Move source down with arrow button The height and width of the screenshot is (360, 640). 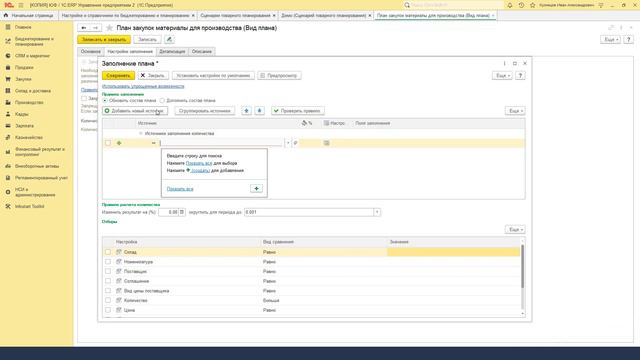[x=260, y=111]
